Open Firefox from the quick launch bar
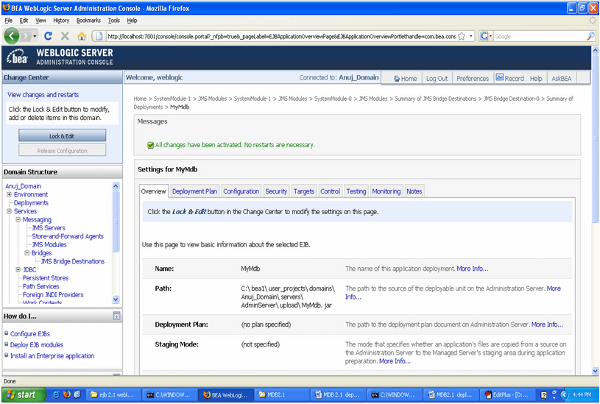 click(67, 395)
